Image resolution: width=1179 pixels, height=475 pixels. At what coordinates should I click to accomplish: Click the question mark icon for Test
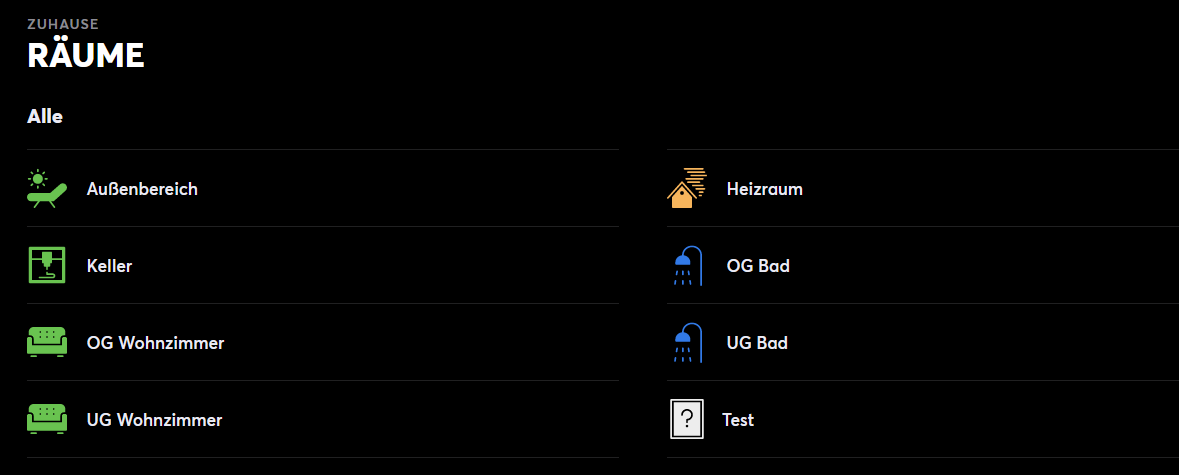point(686,420)
